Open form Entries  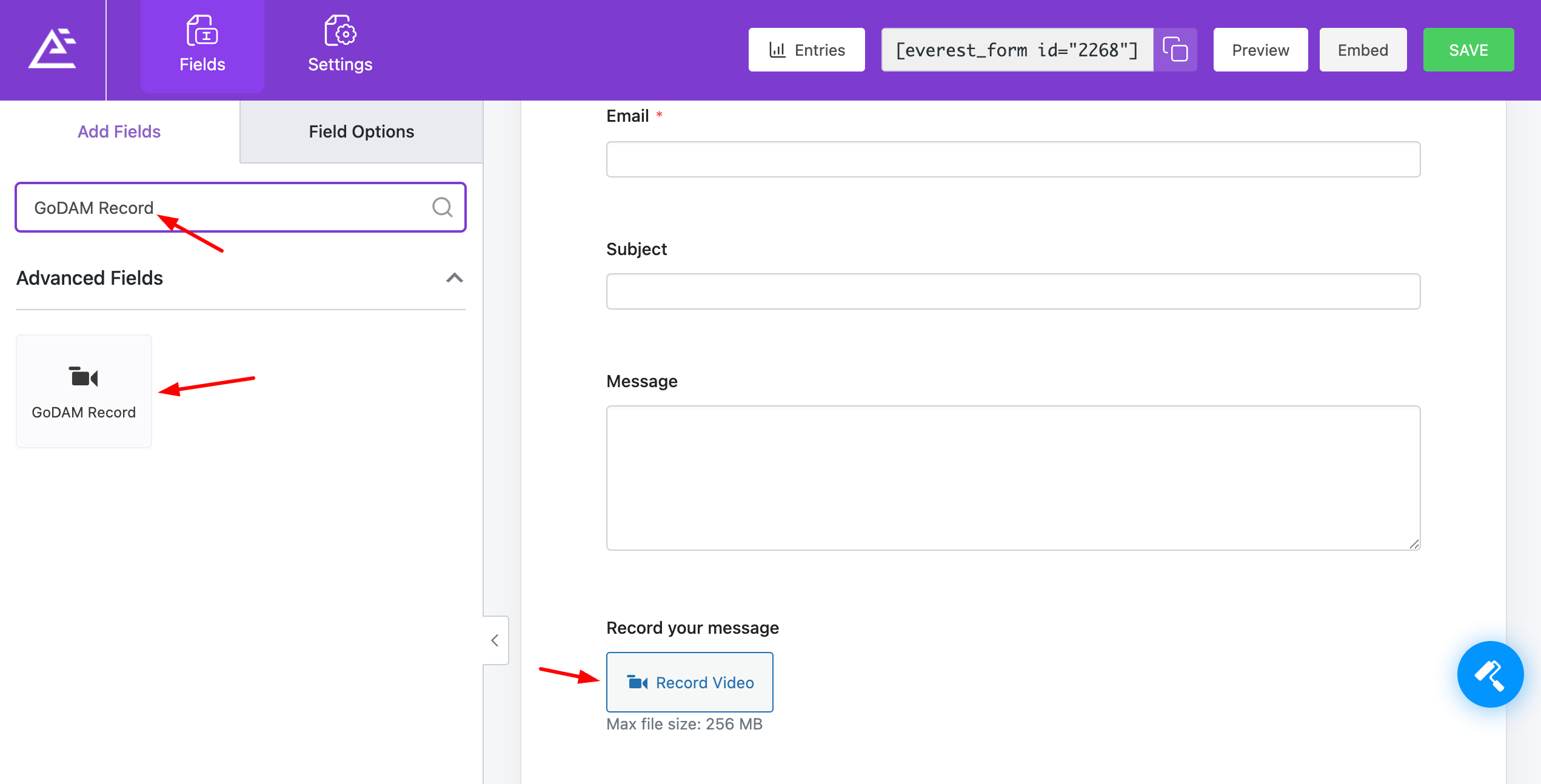(806, 50)
